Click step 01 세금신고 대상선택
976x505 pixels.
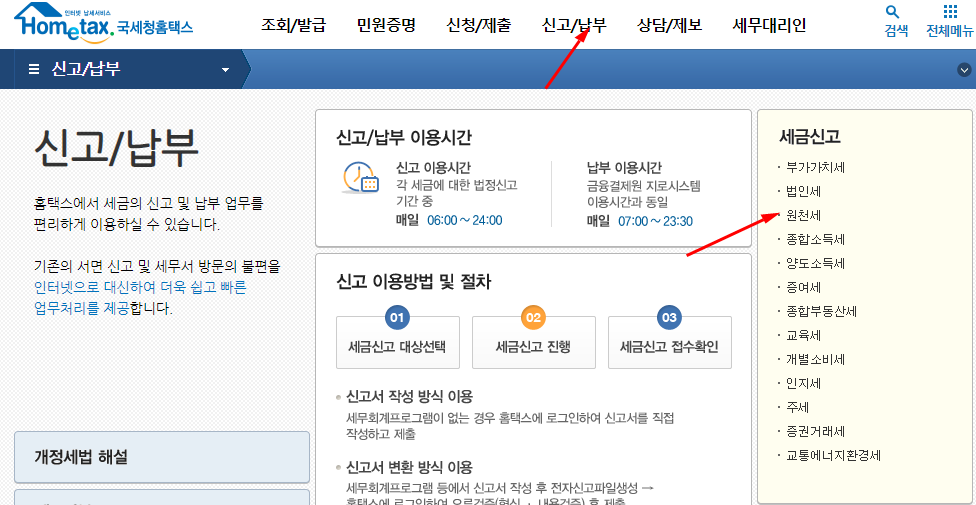tap(398, 341)
